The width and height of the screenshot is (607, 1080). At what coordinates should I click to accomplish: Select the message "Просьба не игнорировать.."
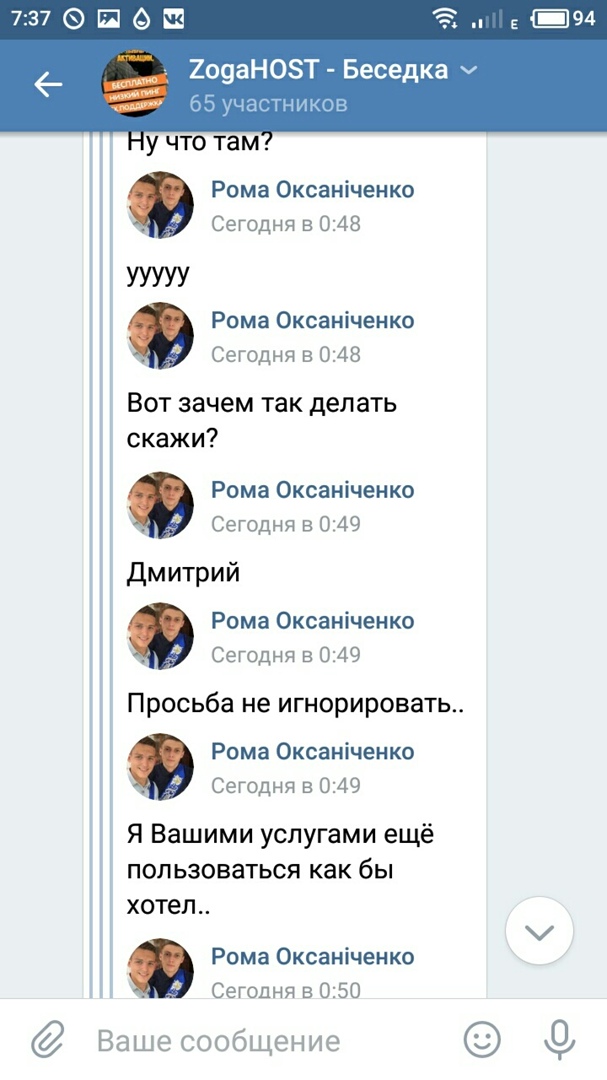pos(296,703)
